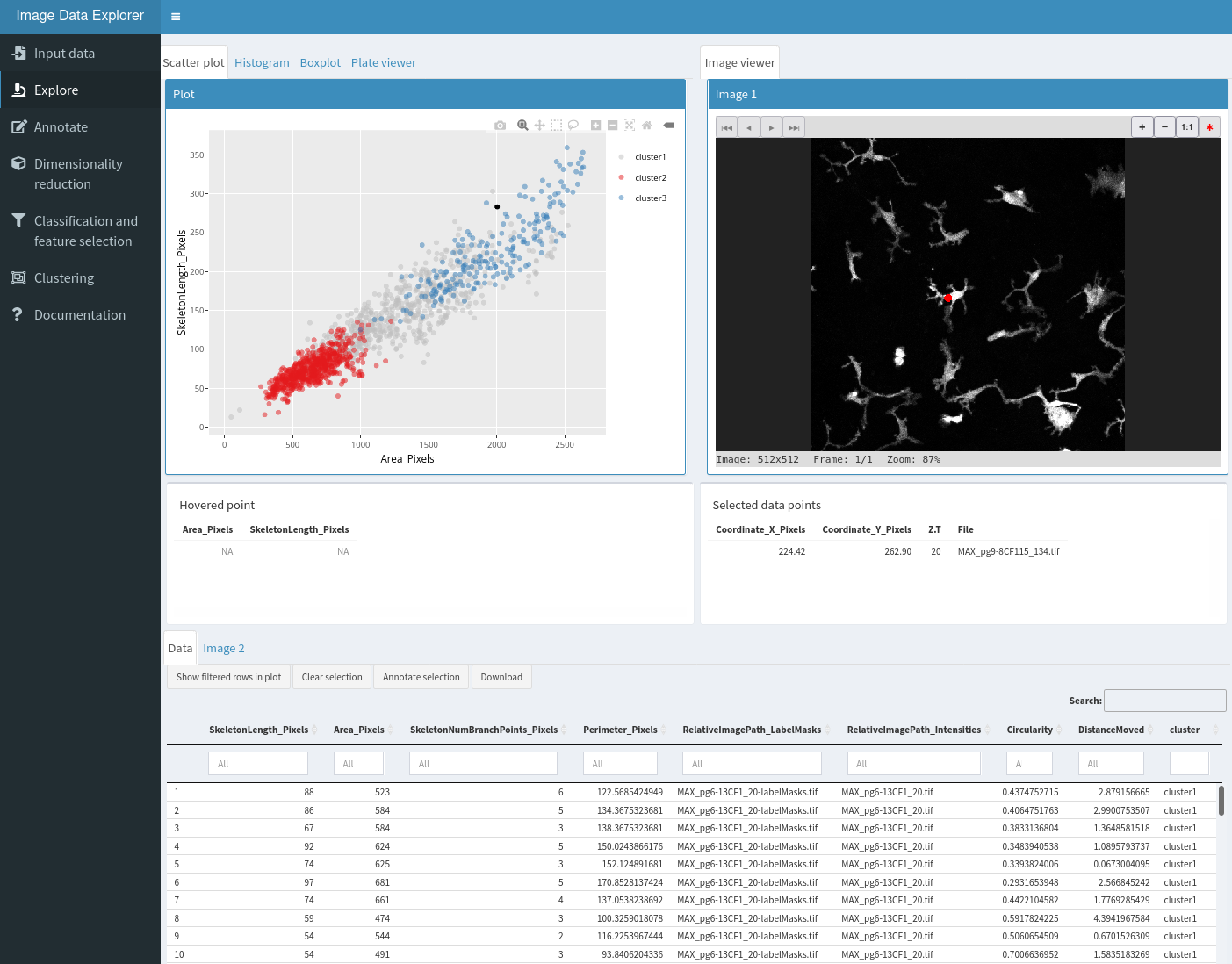Click the Autoscale icon in plot toolbar
Viewport: 1232px width, 964px height.
630,126
